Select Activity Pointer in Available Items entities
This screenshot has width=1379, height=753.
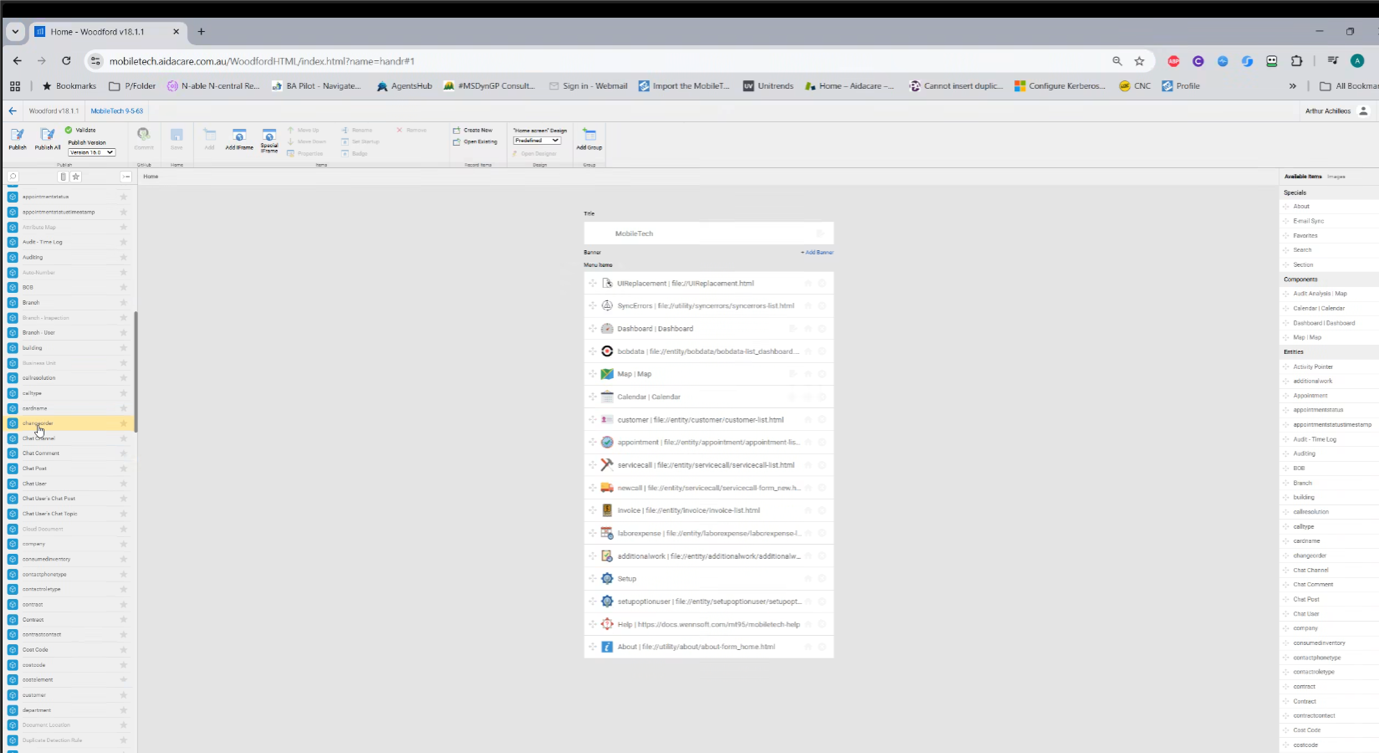1313,367
